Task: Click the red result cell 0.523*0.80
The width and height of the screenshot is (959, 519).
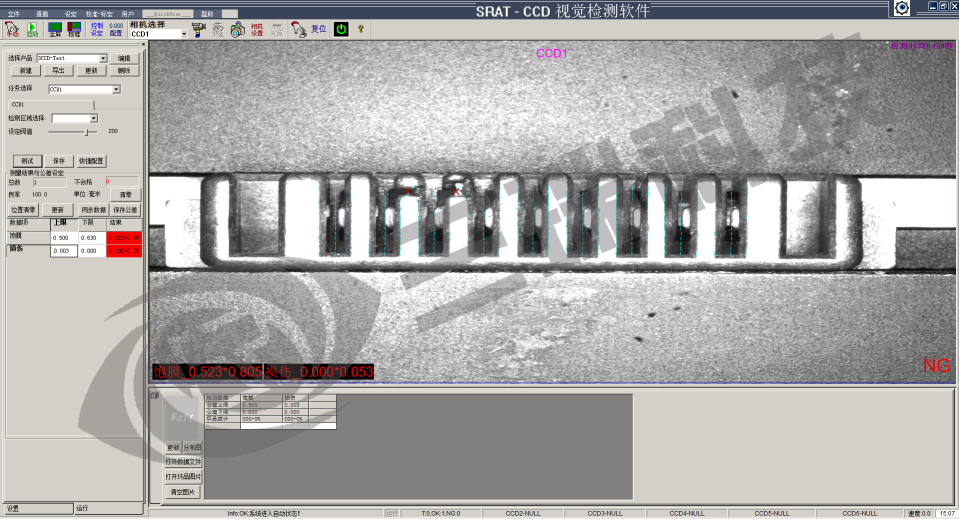Action: [x=124, y=237]
